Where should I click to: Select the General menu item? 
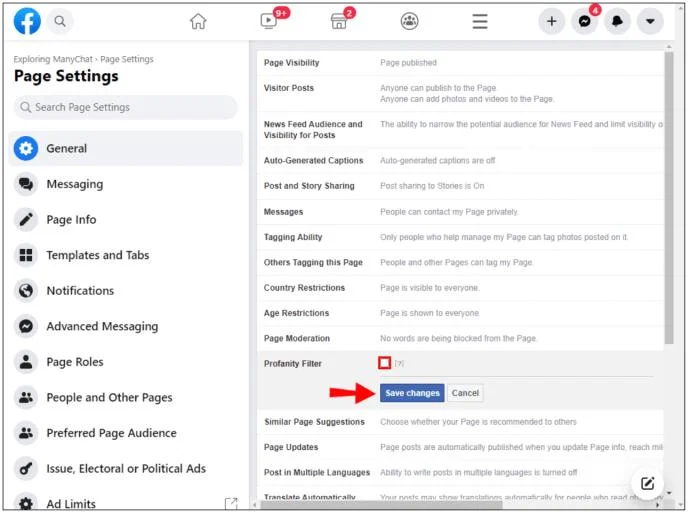pyautogui.click(x=126, y=148)
